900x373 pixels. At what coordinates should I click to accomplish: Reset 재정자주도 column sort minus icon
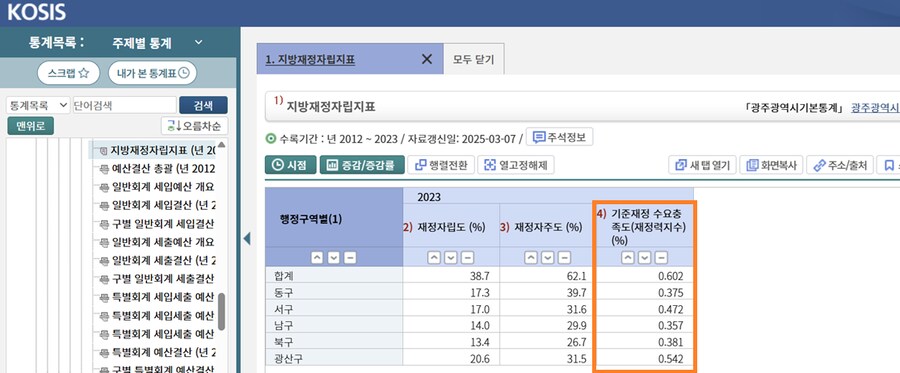point(565,258)
